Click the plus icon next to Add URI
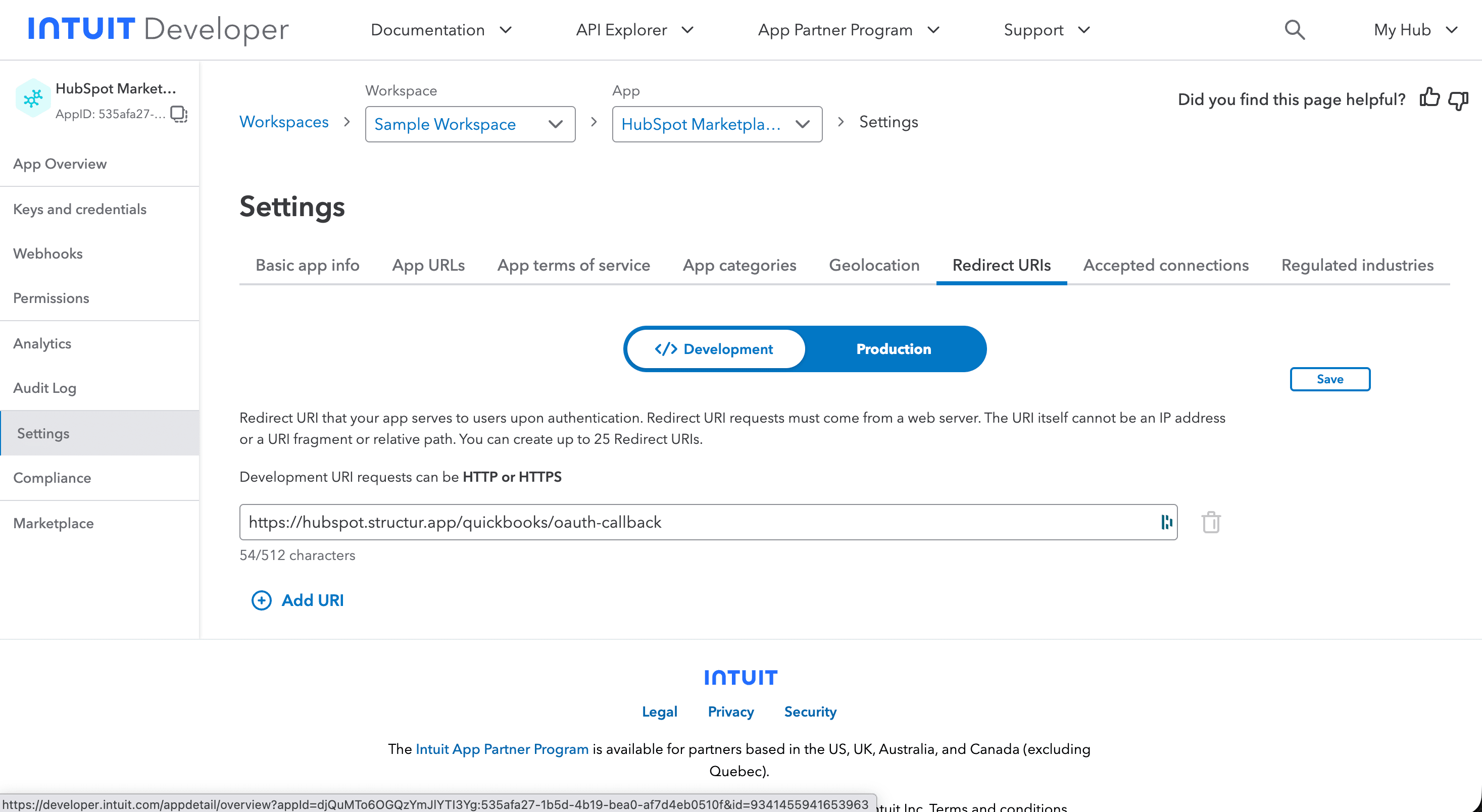This screenshot has width=1482, height=812. coord(261,600)
